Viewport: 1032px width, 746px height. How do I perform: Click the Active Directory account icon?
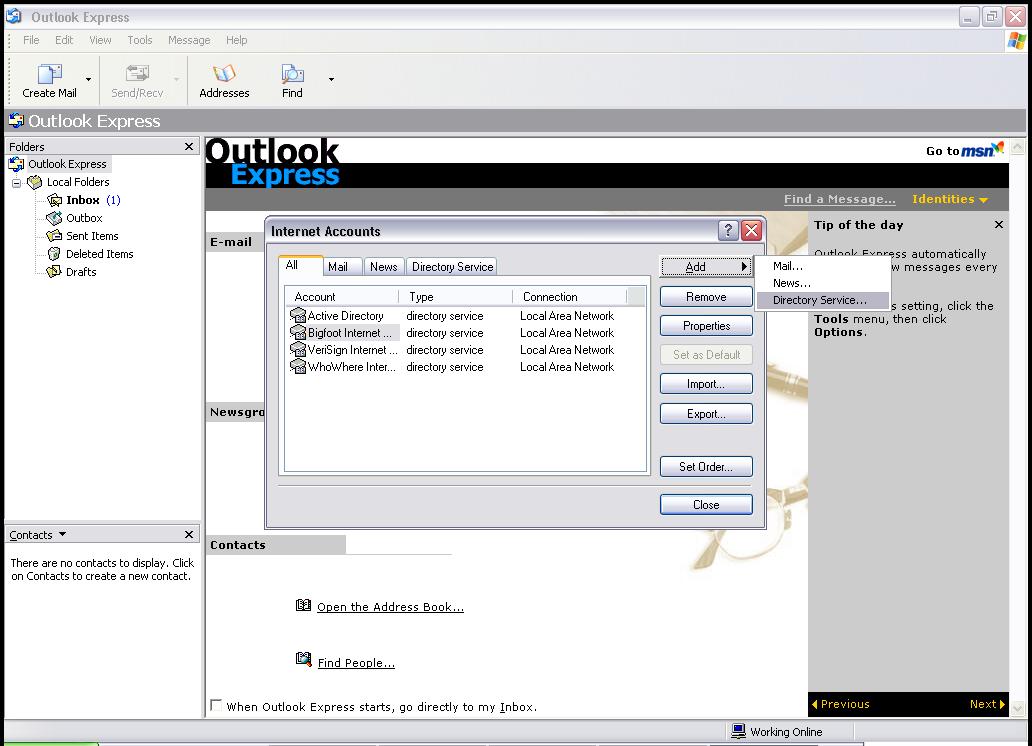(x=298, y=315)
